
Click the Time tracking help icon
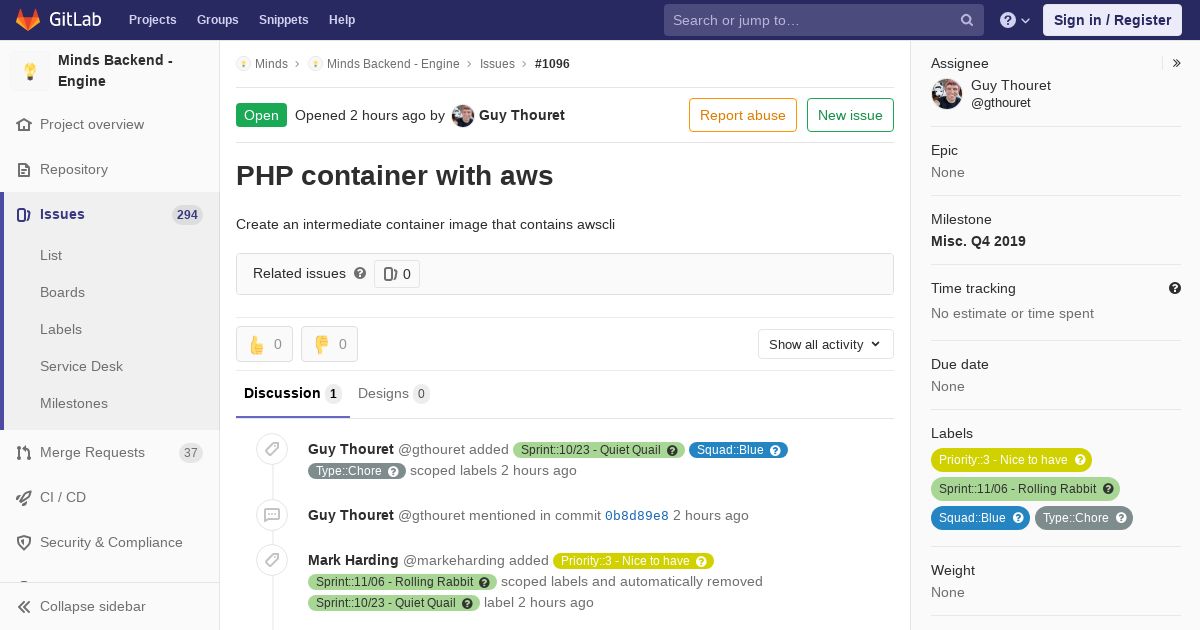(x=1175, y=288)
